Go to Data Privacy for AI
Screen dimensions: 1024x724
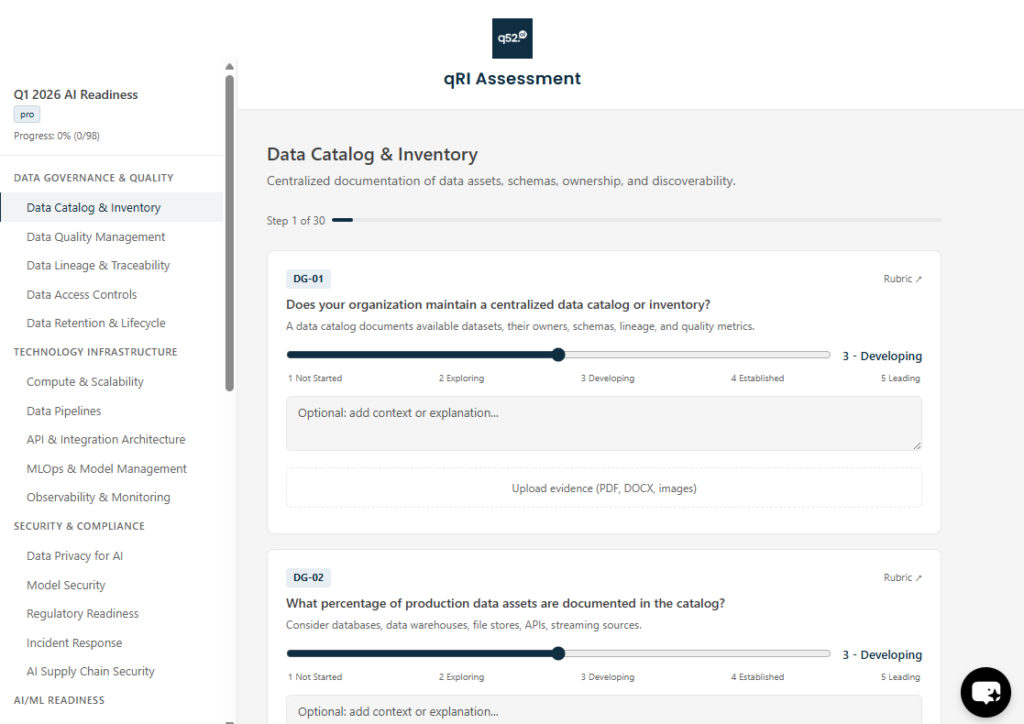(x=74, y=556)
